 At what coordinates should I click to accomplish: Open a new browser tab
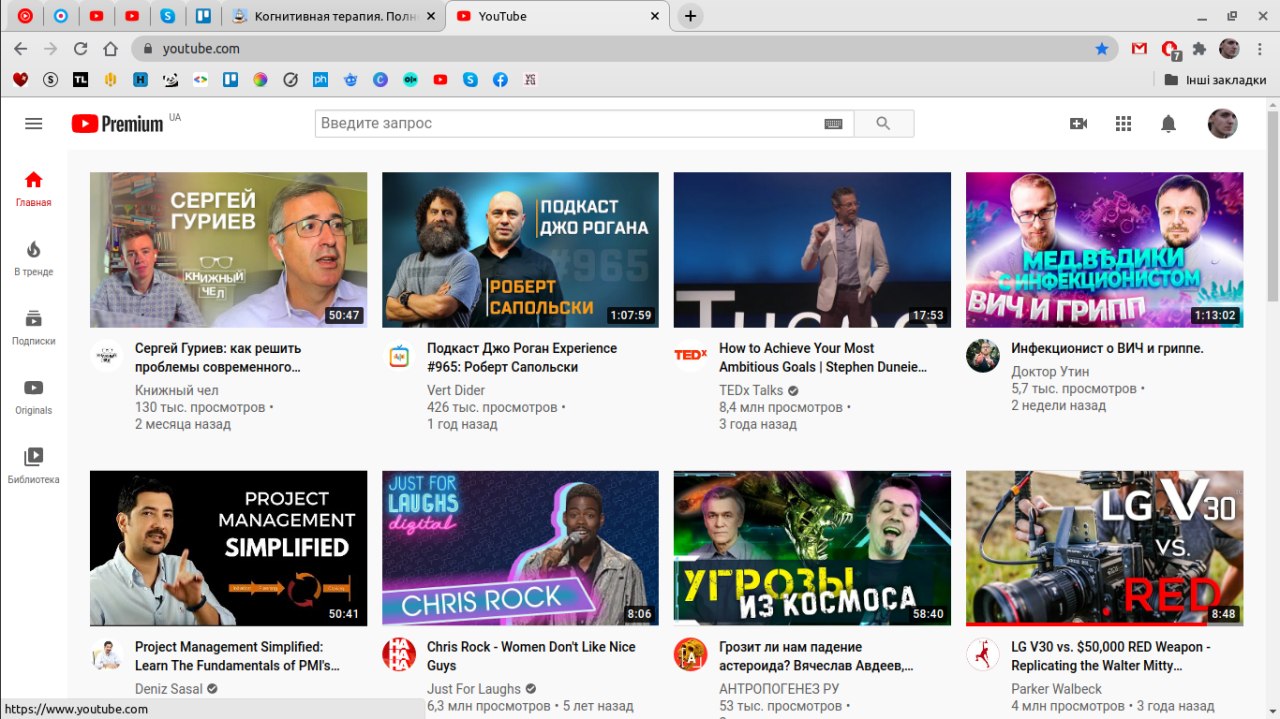click(690, 16)
